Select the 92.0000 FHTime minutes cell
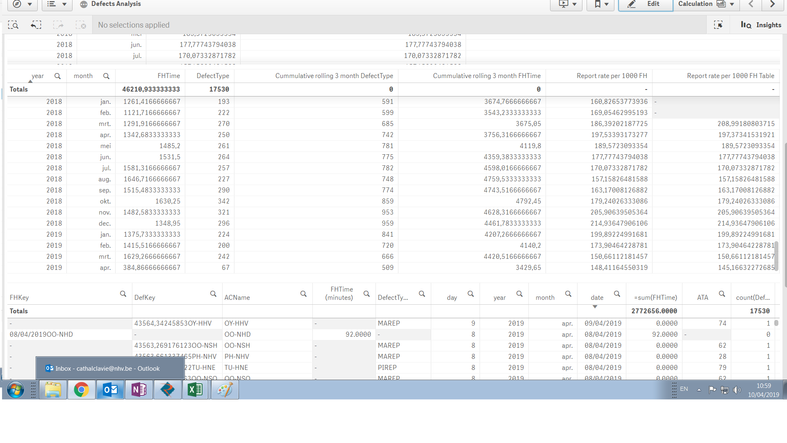Image resolution: width=787 pixels, height=443 pixels. (358, 335)
